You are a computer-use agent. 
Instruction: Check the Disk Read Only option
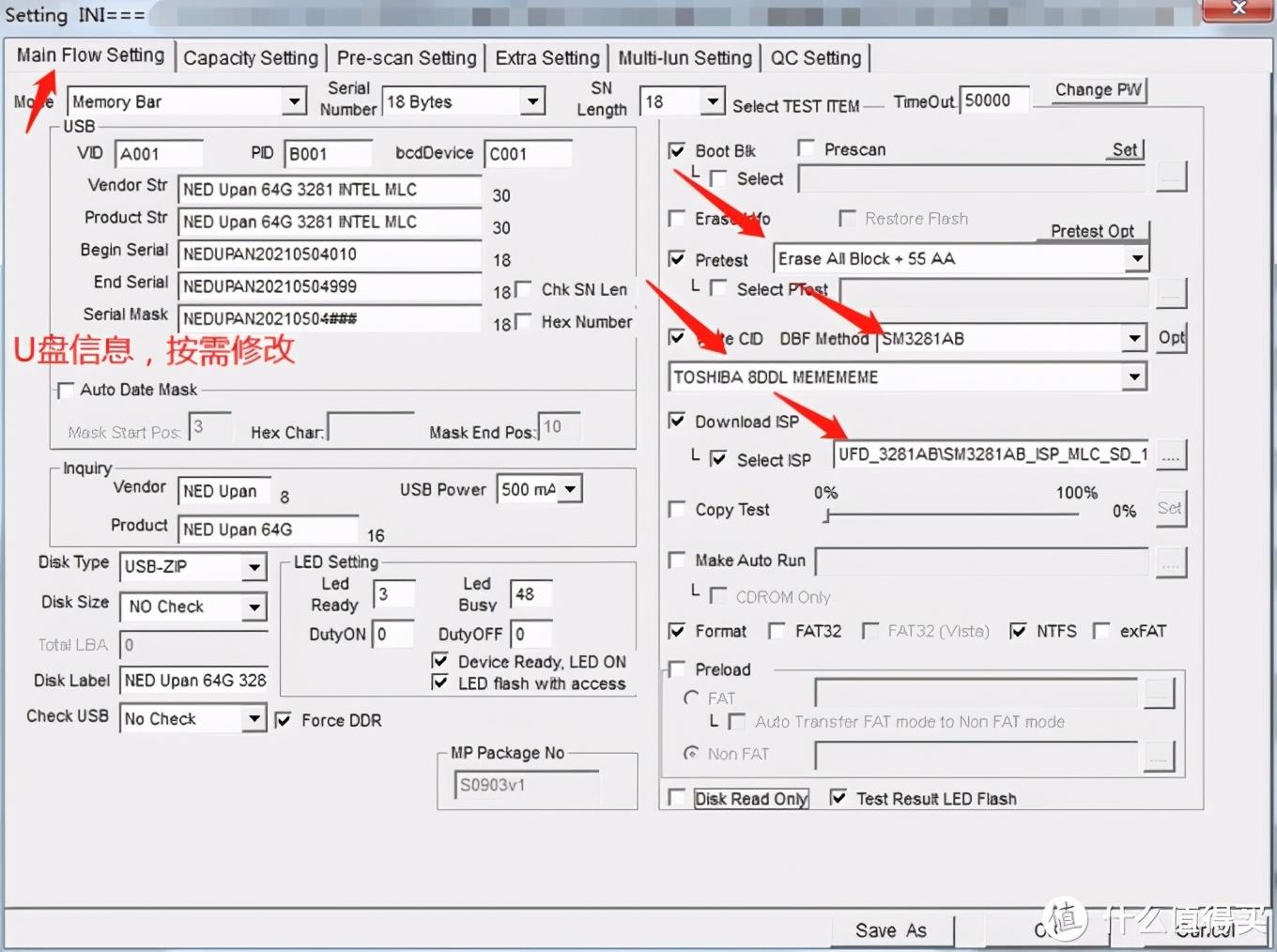[x=676, y=798]
